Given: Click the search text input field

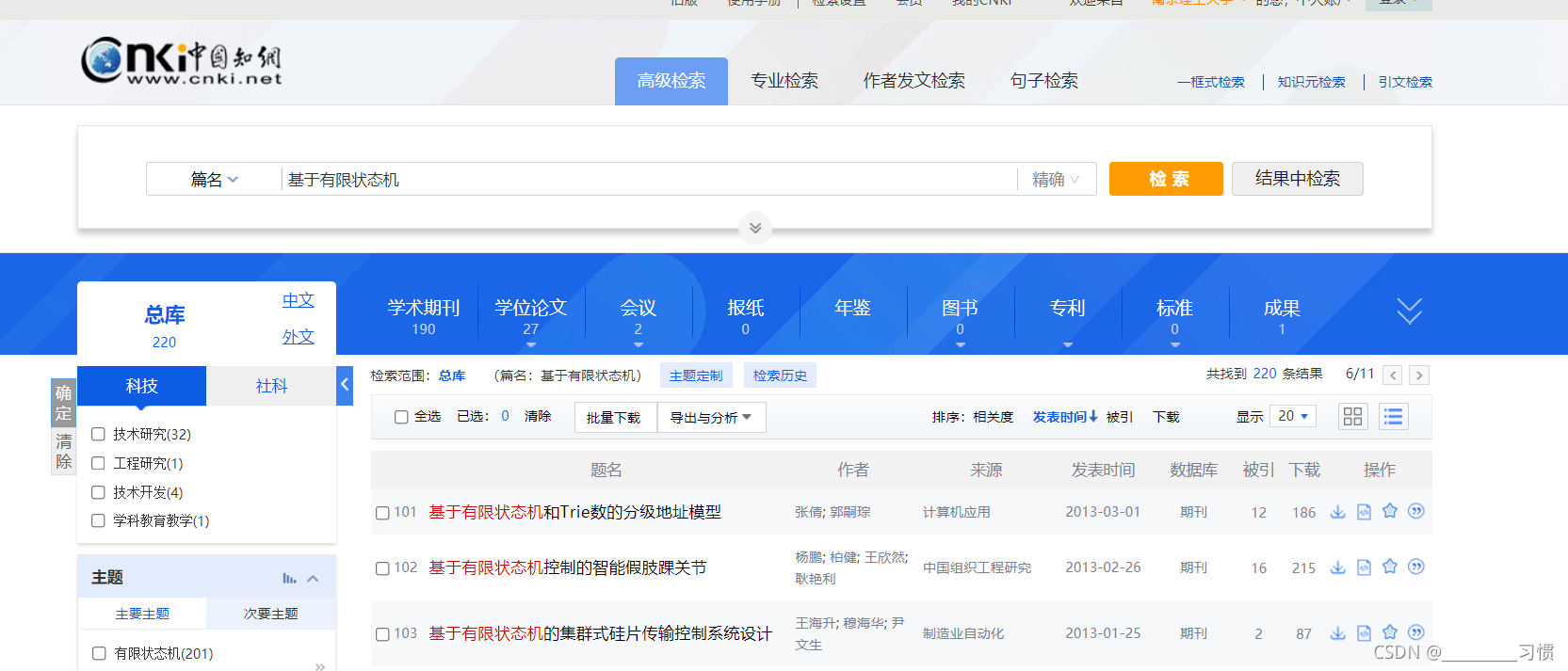Looking at the screenshot, I should click(648, 180).
